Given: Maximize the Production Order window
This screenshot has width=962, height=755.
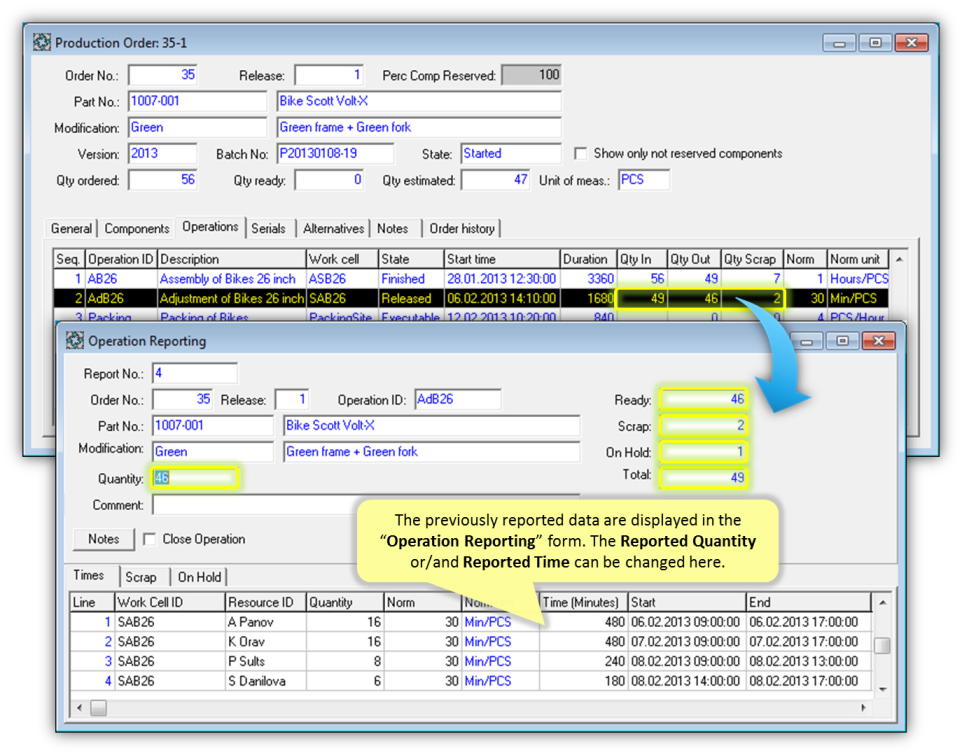Looking at the screenshot, I should [x=875, y=42].
